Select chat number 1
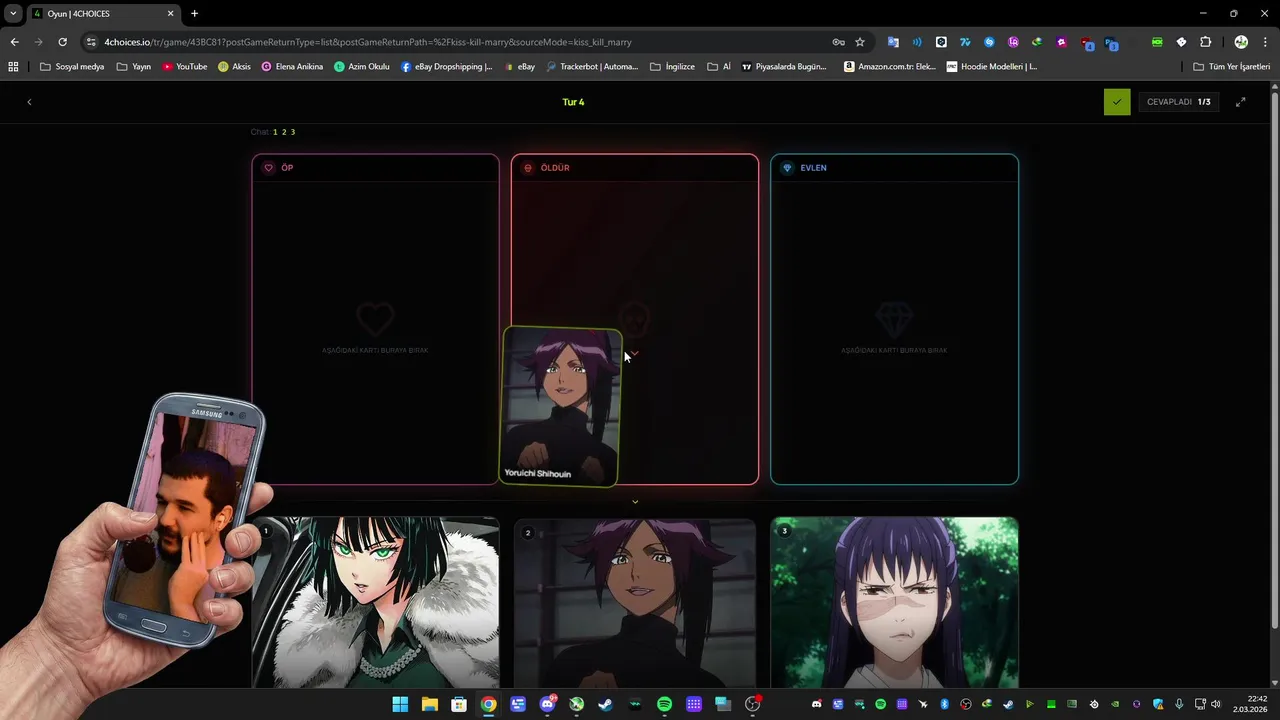 tap(275, 132)
